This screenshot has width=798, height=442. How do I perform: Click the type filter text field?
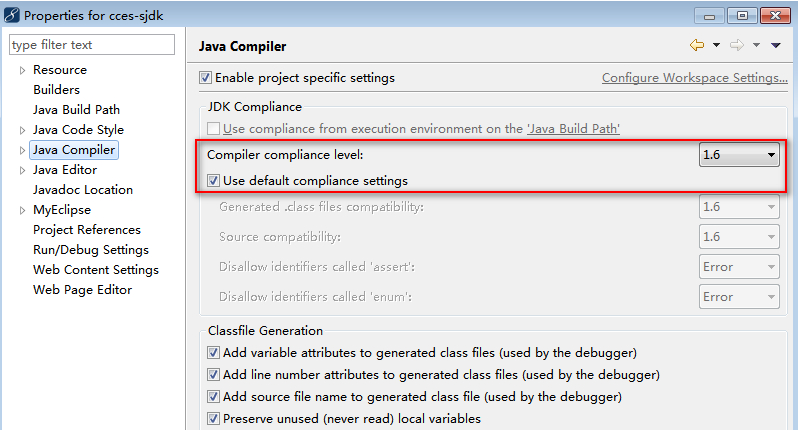pyautogui.click(x=91, y=45)
